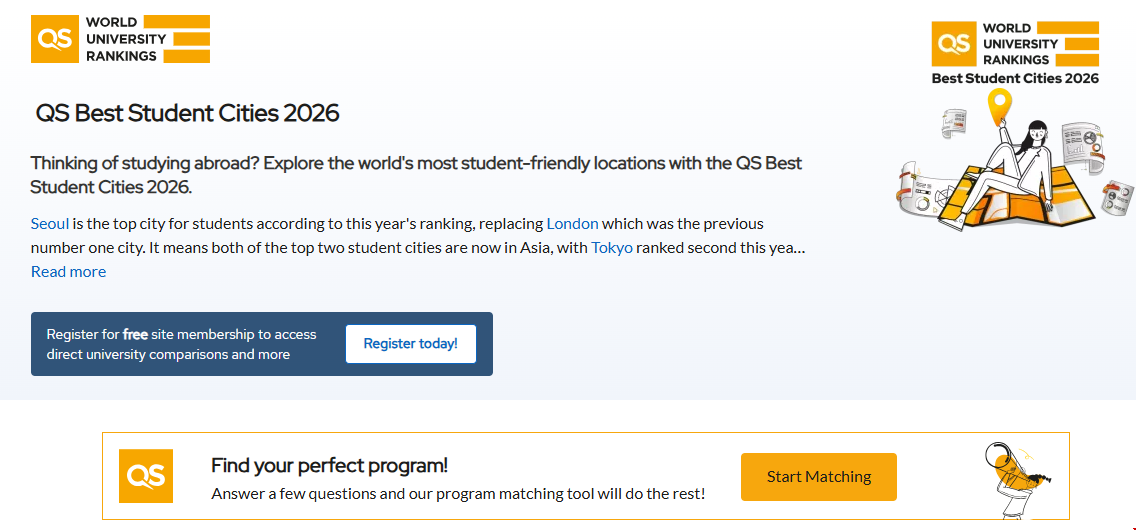Click the chart document icon right of student
The image size is (1136, 530).
point(1081,148)
